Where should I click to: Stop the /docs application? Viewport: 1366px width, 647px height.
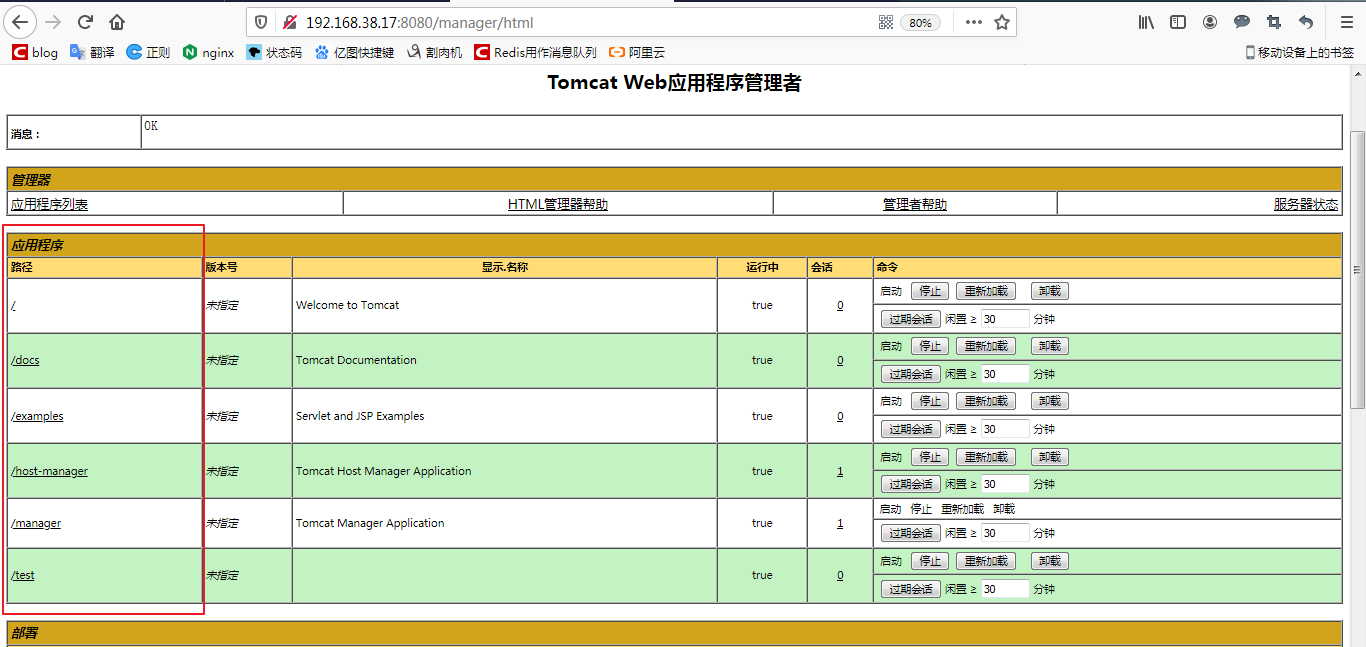point(930,346)
